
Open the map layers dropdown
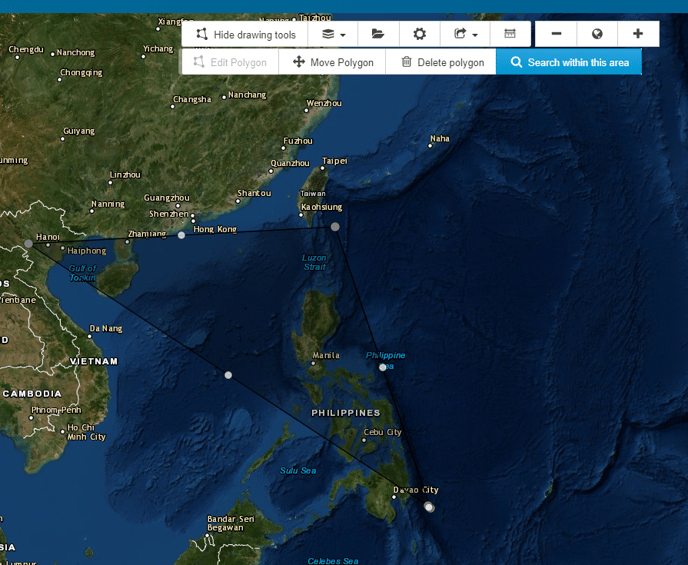pos(334,34)
